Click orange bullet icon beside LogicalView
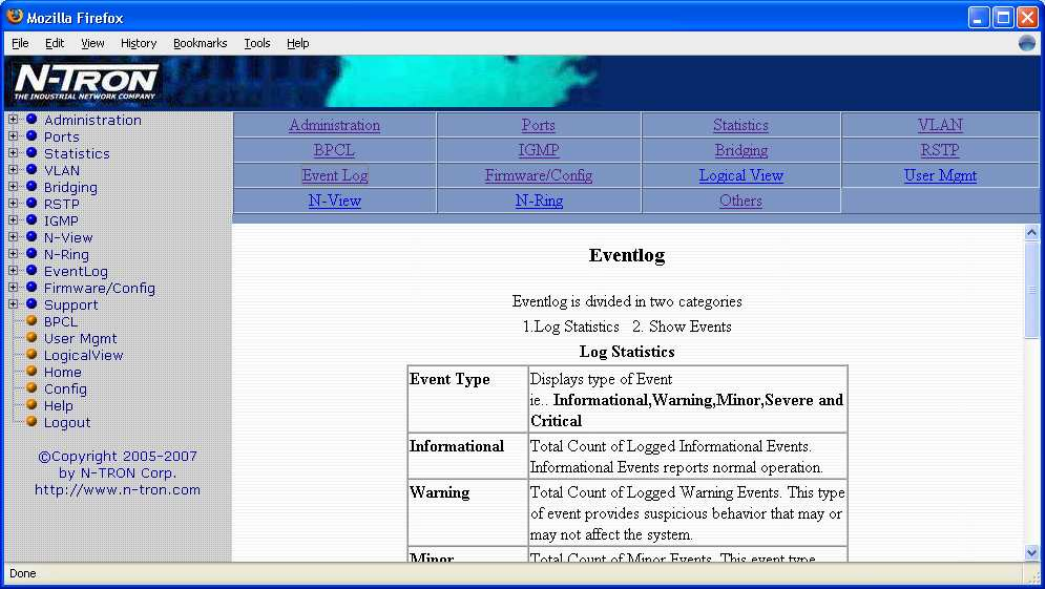1045x589 pixels. tap(31, 354)
